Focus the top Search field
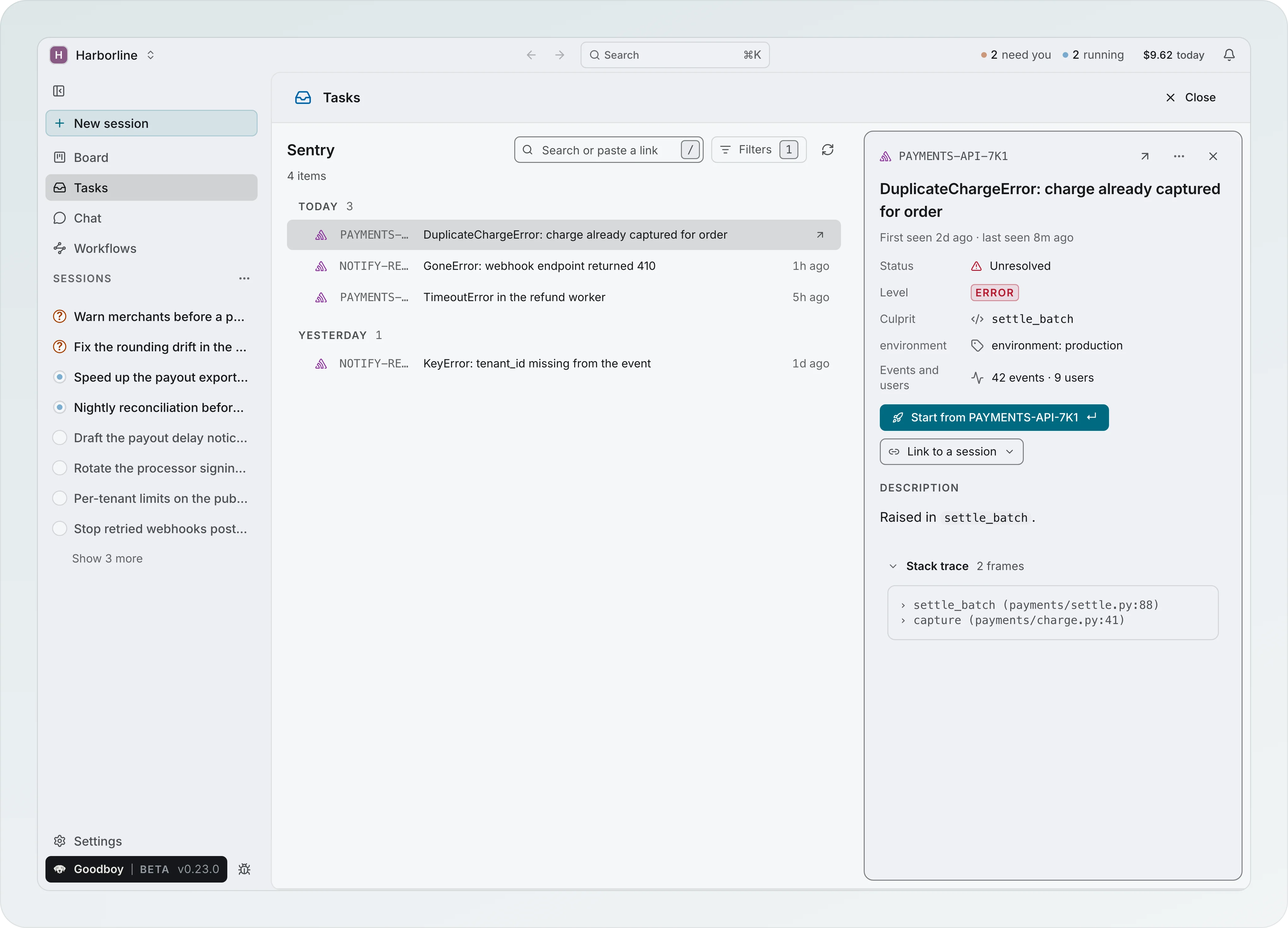This screenshot has width=1288, height=928. coord(675,55)
